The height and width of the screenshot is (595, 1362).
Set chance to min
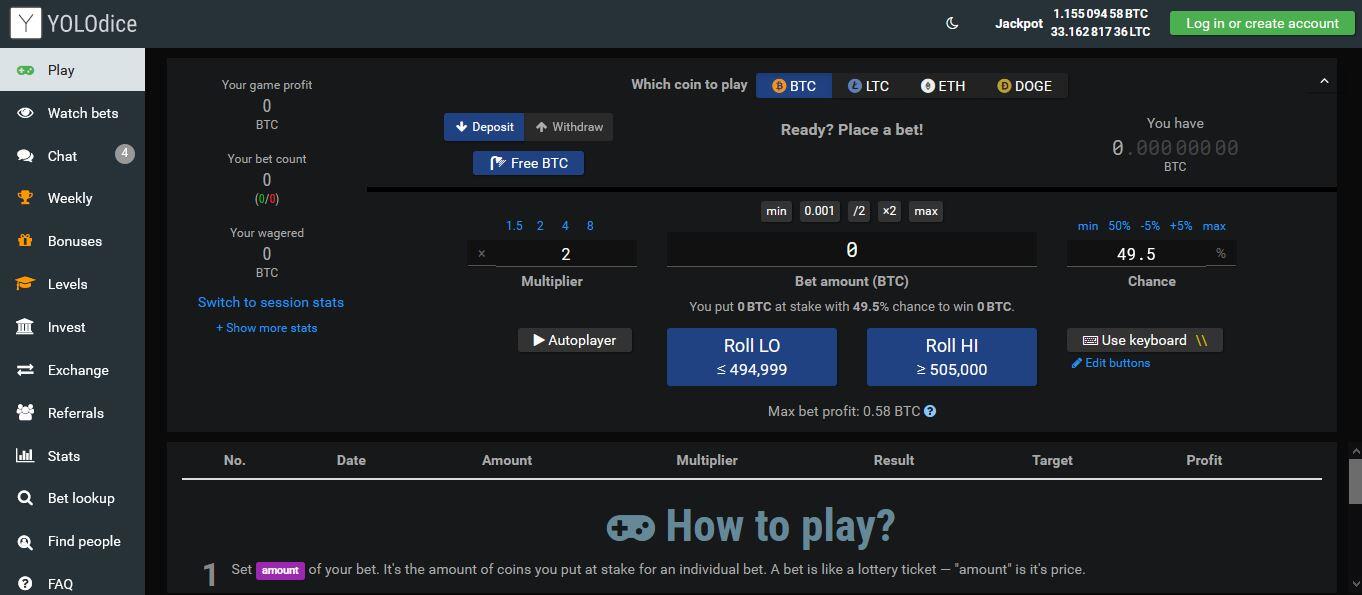1088,226
